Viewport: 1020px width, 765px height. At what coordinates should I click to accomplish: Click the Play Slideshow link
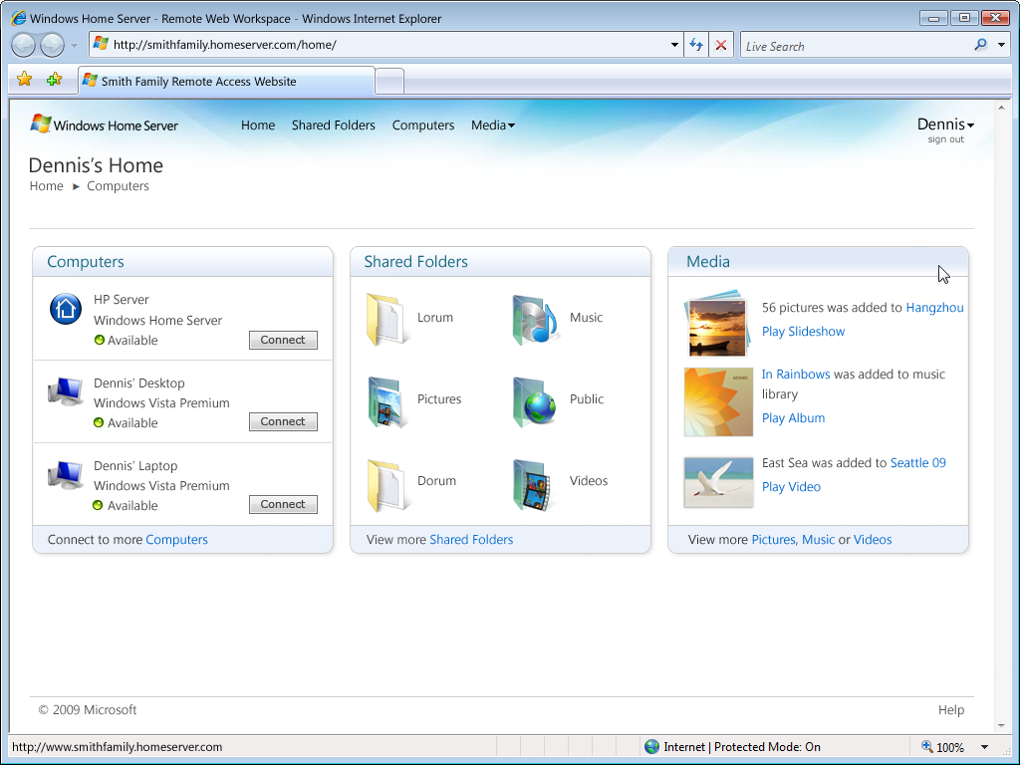803,331
